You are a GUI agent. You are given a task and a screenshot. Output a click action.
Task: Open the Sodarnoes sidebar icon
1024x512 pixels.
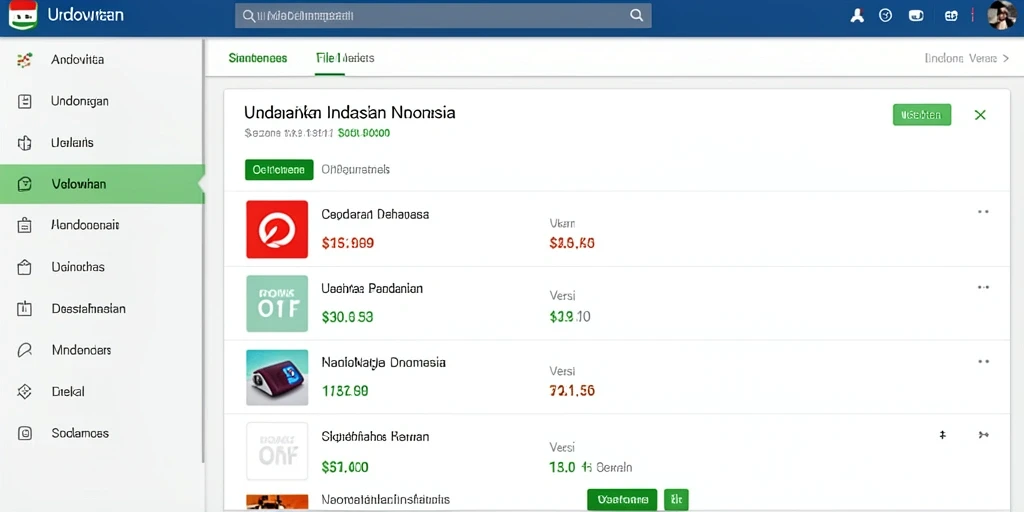click(24, 433)
